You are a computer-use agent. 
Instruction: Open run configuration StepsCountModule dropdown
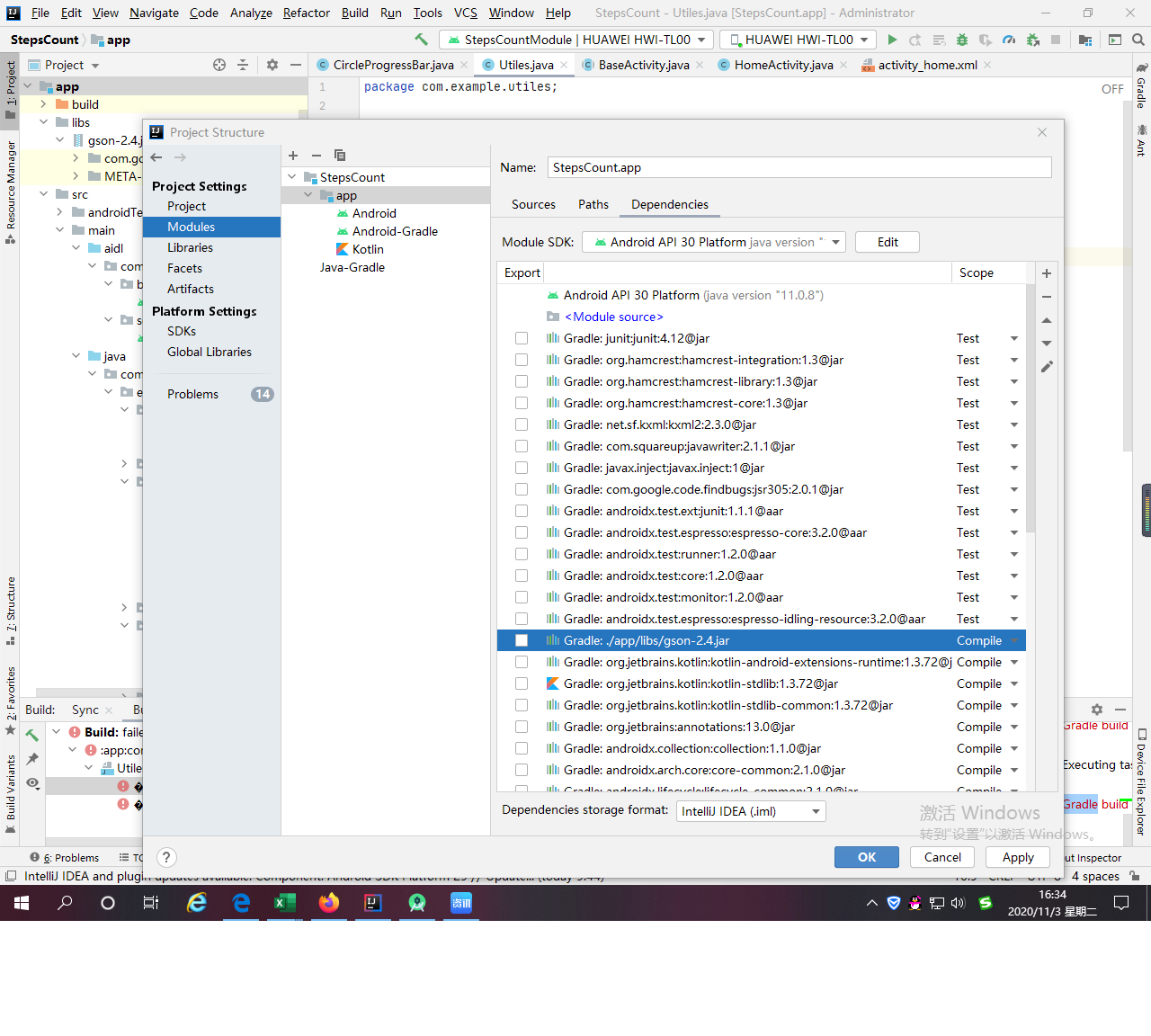tap(576, 40)
